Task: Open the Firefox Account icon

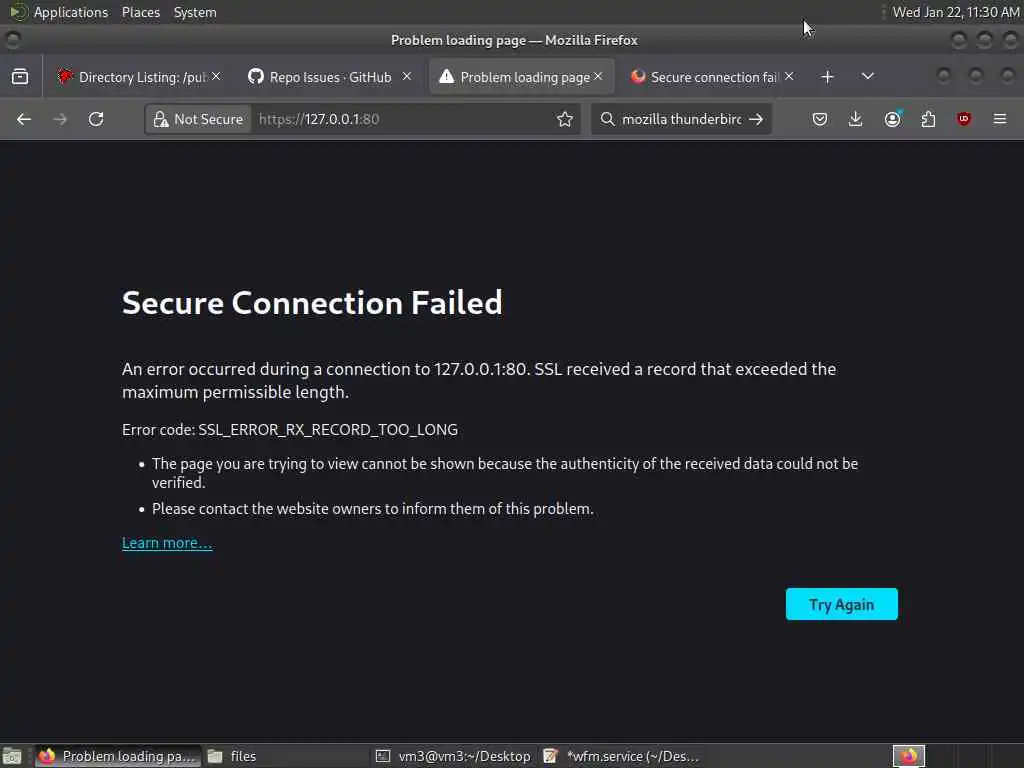Action: pos(892,119)
